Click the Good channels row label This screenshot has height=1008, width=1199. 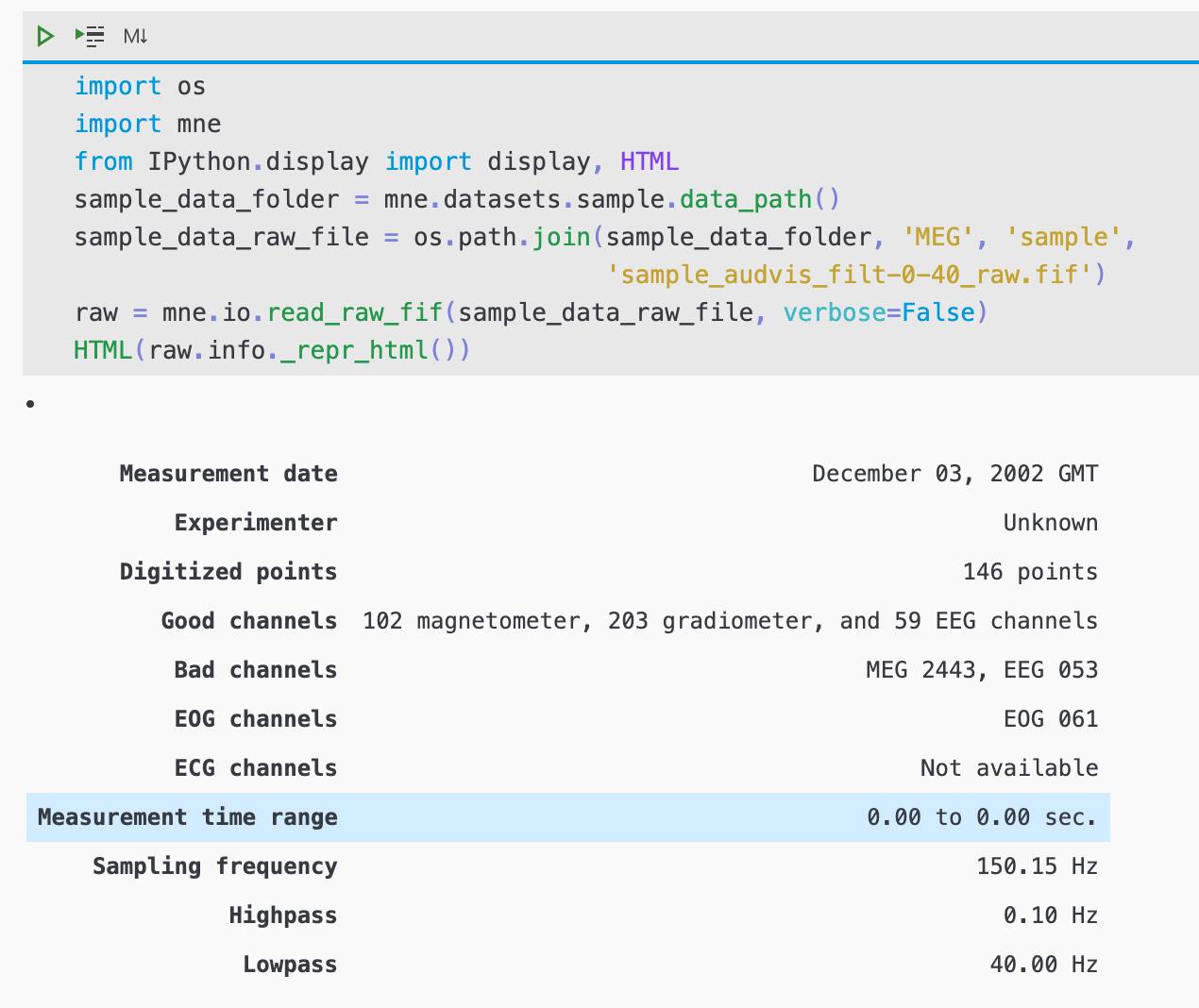click(x=249, y=621)
